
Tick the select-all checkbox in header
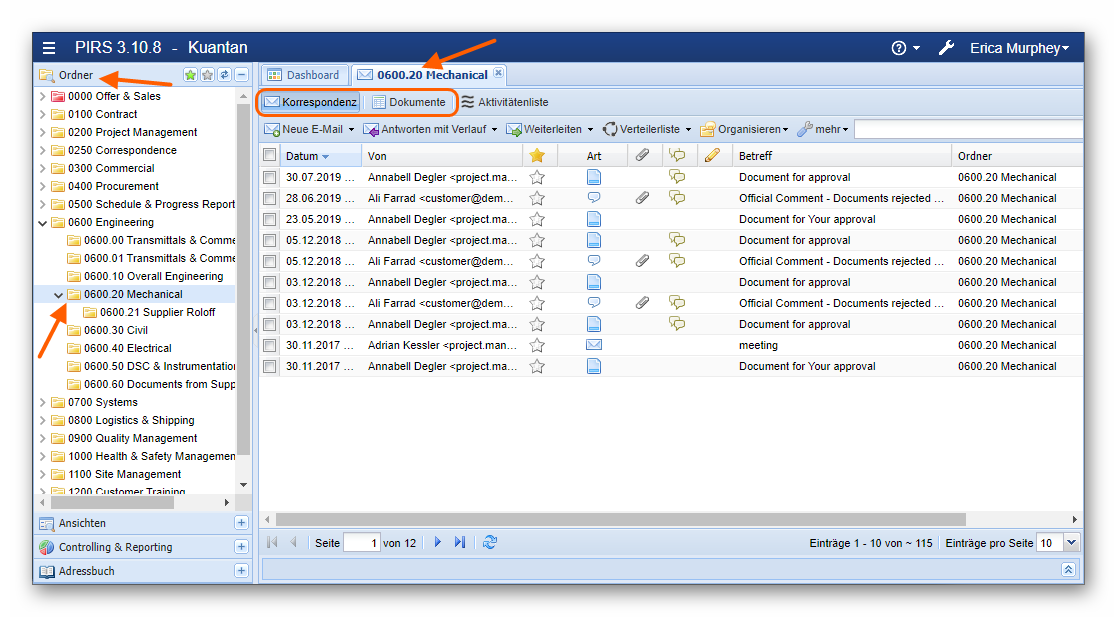point(270,155)
